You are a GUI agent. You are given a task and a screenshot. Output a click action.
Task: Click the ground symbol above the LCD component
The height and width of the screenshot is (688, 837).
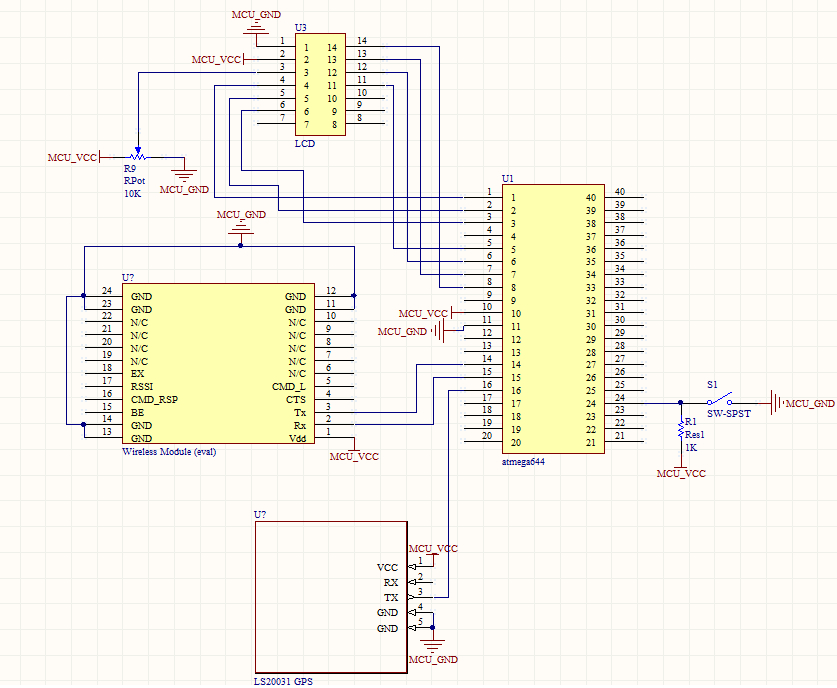tap(256, 29)
